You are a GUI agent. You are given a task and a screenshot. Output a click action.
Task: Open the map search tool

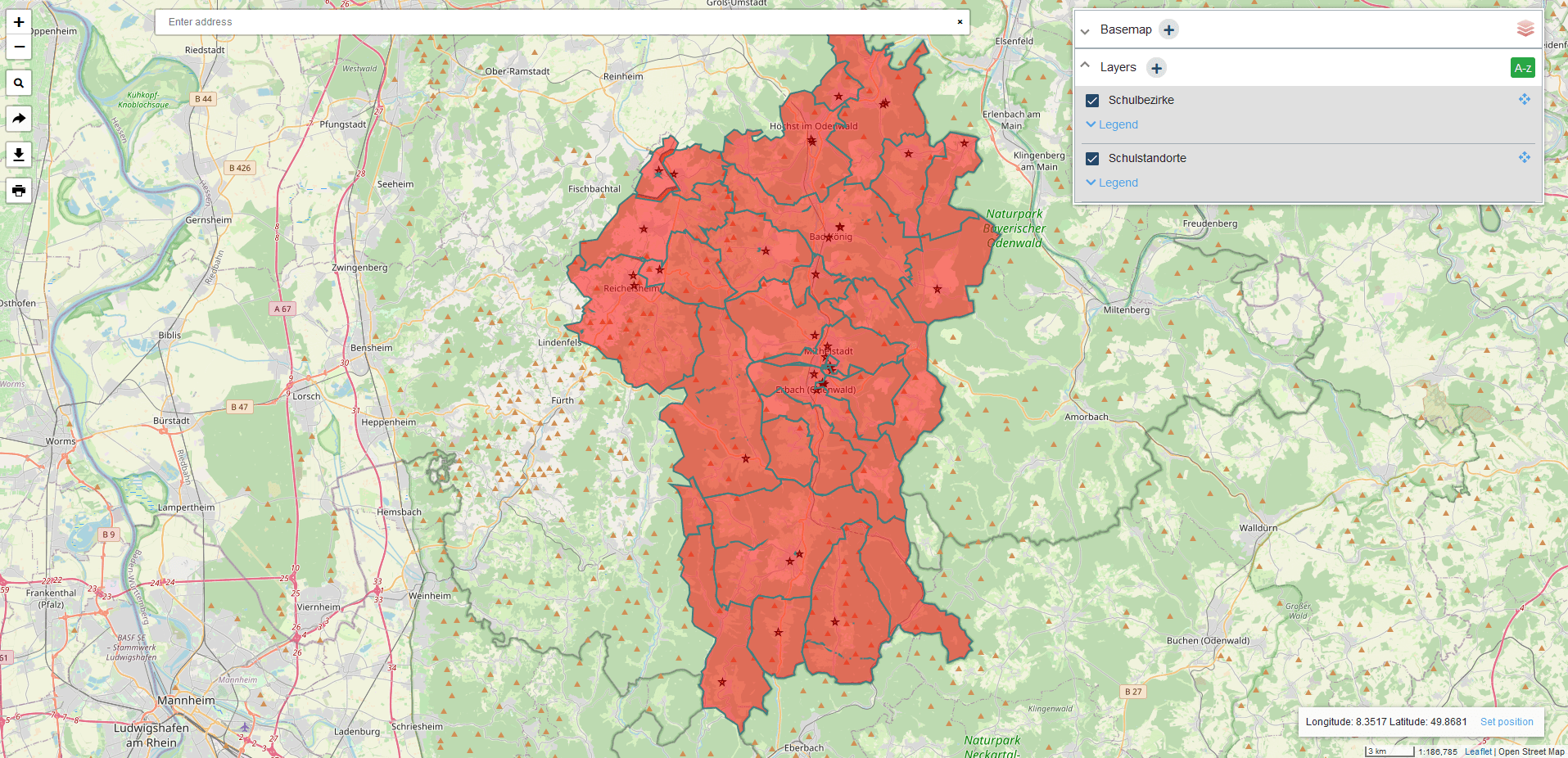19,83
